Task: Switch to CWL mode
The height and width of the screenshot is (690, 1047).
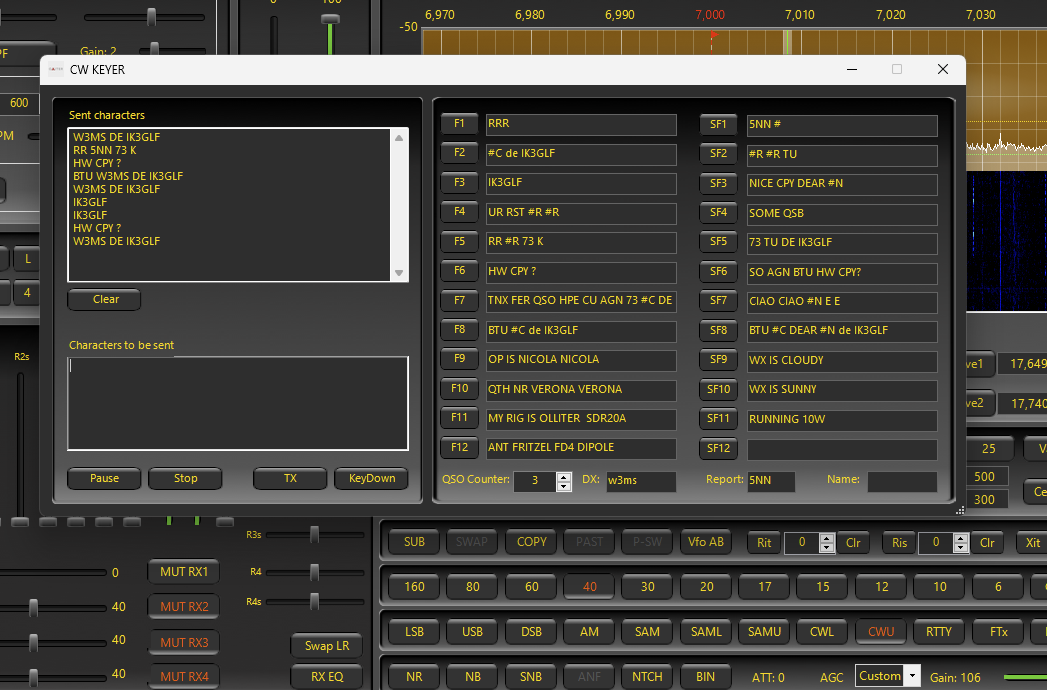Action: point(822,632)
